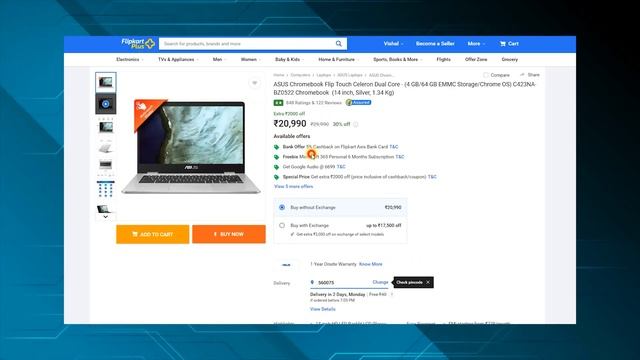The height and width of the screenshot is (360, 640).
Task: Click the Bank Offer tag icon
Action: 277,147
